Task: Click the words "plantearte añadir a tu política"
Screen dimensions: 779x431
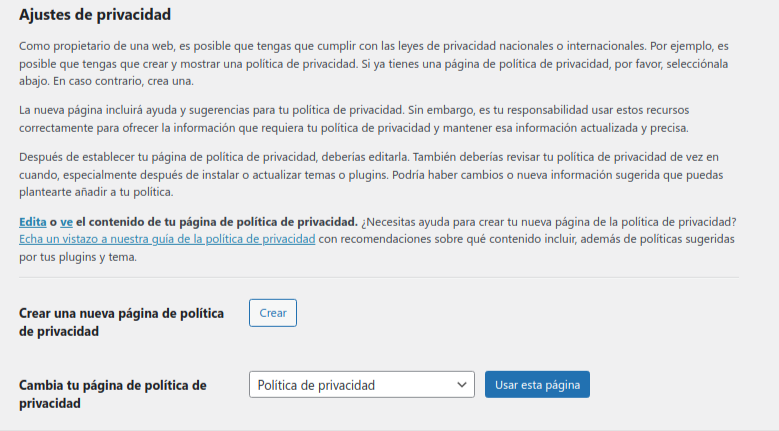Action: (x=97, y=193)
